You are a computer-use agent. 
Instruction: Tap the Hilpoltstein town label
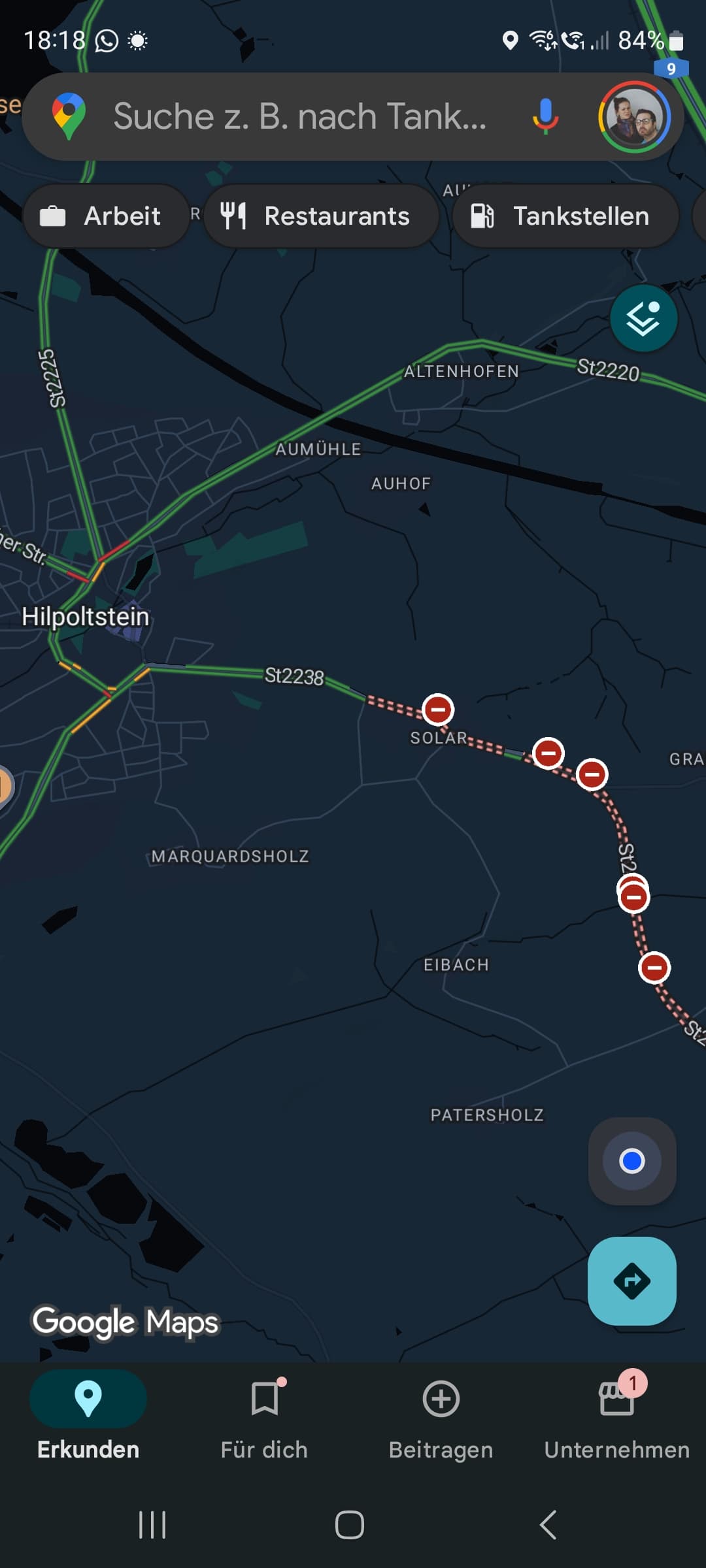(86, 616)
